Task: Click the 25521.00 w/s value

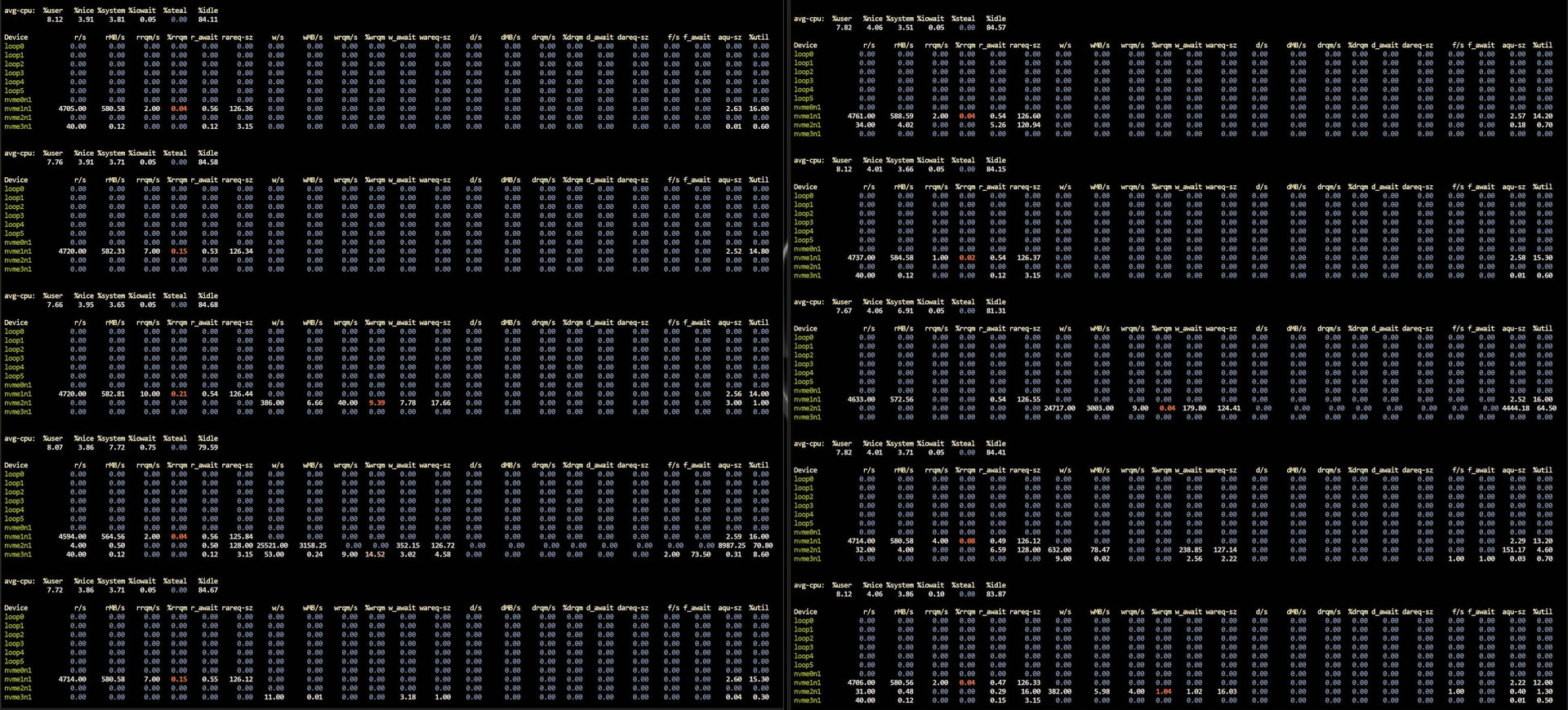Action: (272, 546)
